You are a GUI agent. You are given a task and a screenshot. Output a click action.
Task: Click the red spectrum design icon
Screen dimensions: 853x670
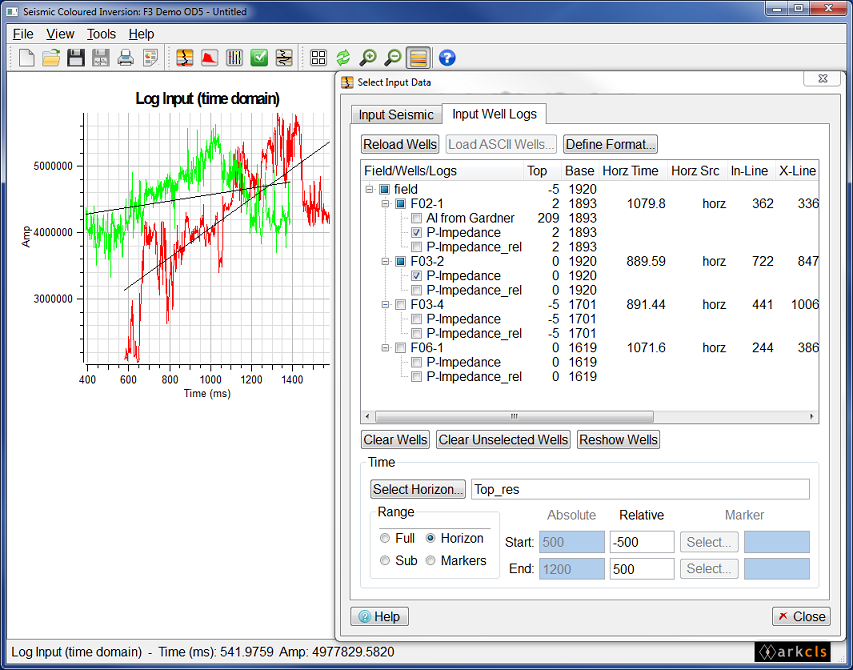pyautogui.click(x=209, y=58)
